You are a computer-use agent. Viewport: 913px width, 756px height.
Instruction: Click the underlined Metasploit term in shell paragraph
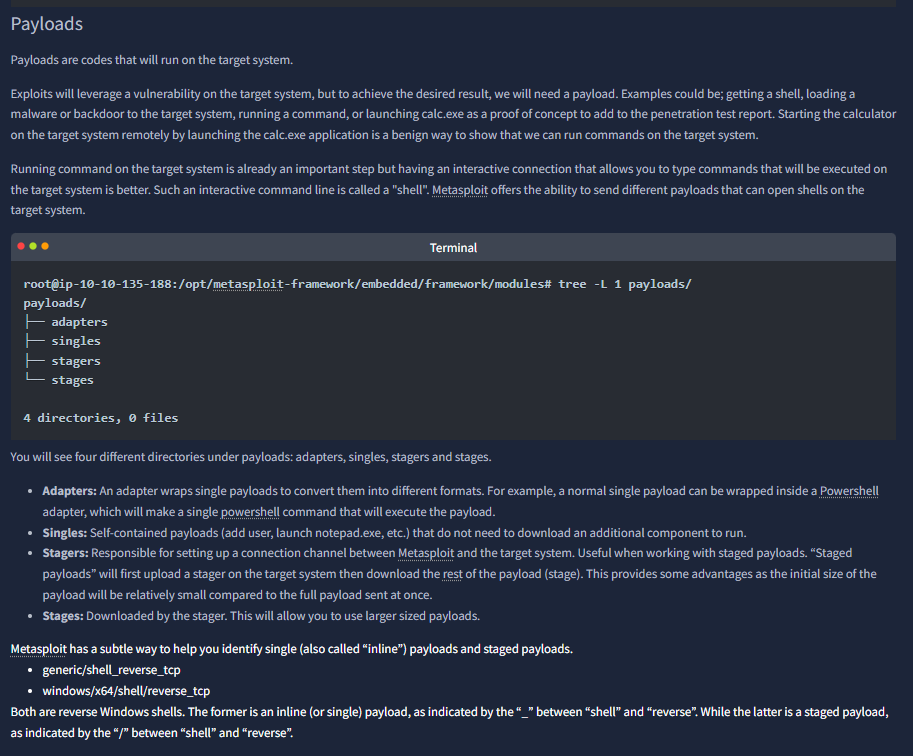[460, 190]
